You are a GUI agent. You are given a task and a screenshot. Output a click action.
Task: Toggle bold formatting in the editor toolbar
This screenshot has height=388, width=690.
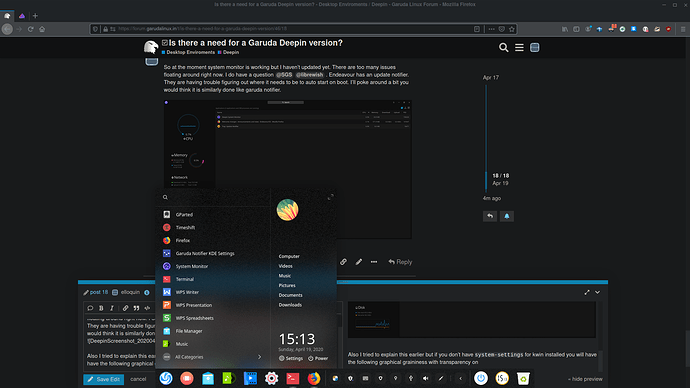[101, 308]
